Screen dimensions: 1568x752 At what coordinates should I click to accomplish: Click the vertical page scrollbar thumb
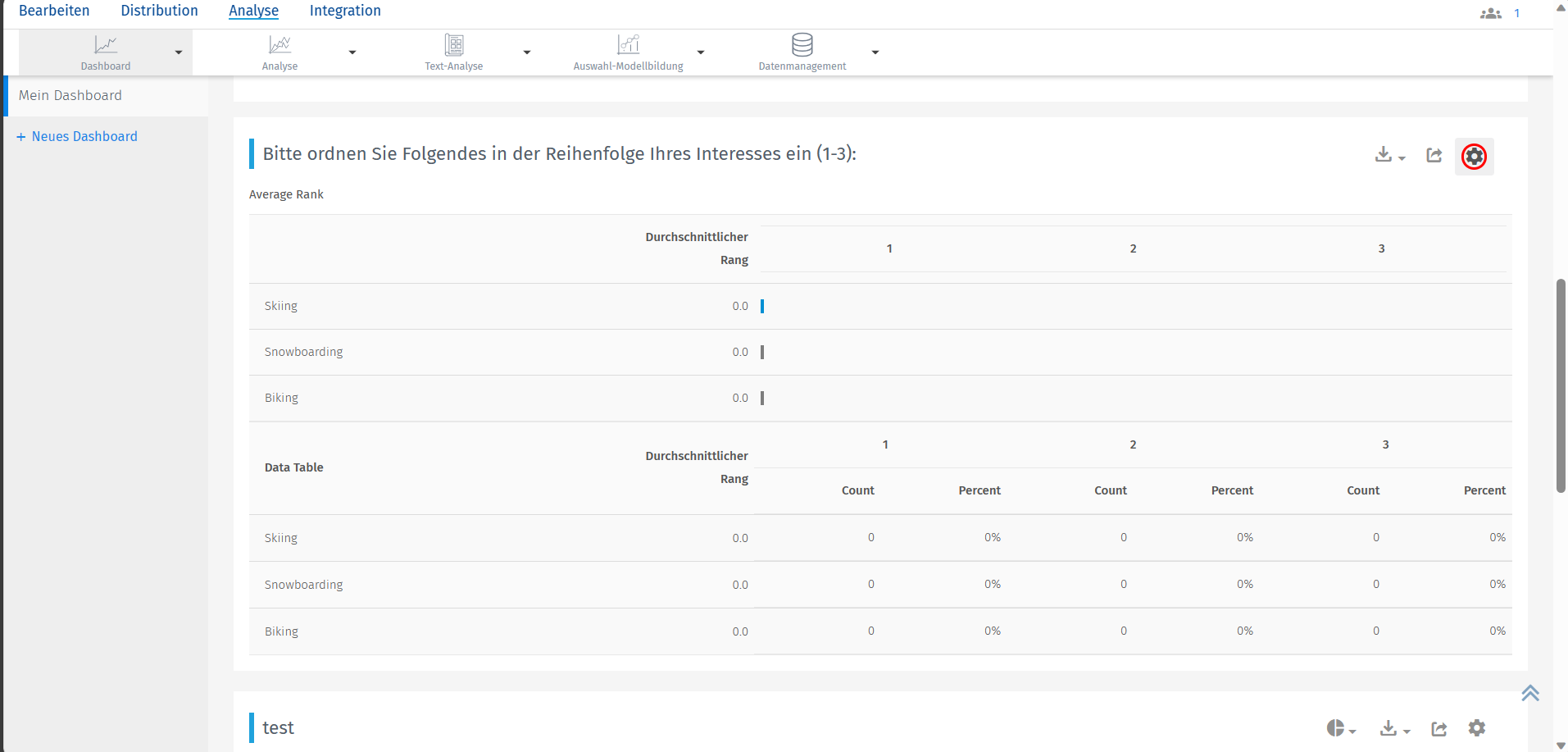click(x=1561, y=385)
